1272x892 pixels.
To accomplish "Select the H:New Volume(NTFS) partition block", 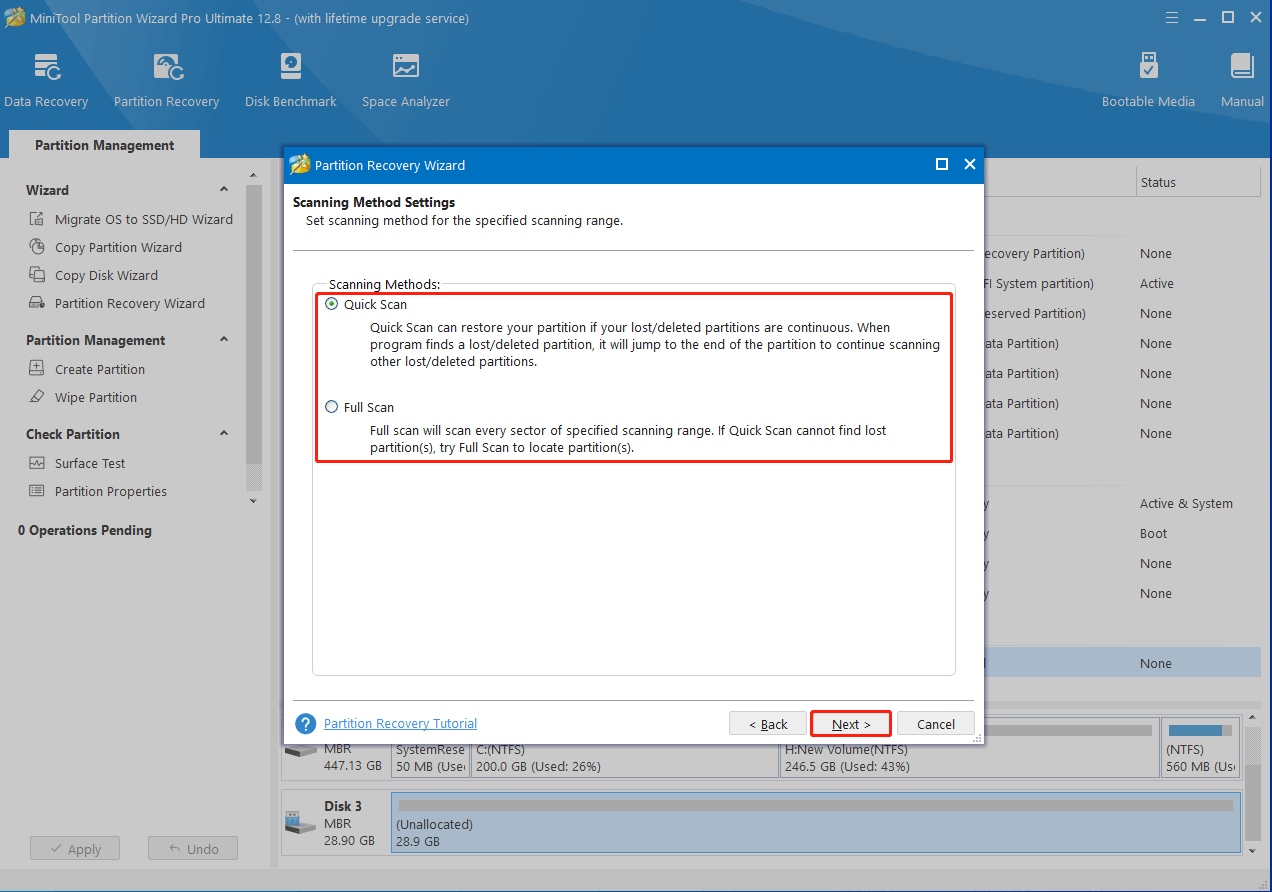I will coord(969,747).
